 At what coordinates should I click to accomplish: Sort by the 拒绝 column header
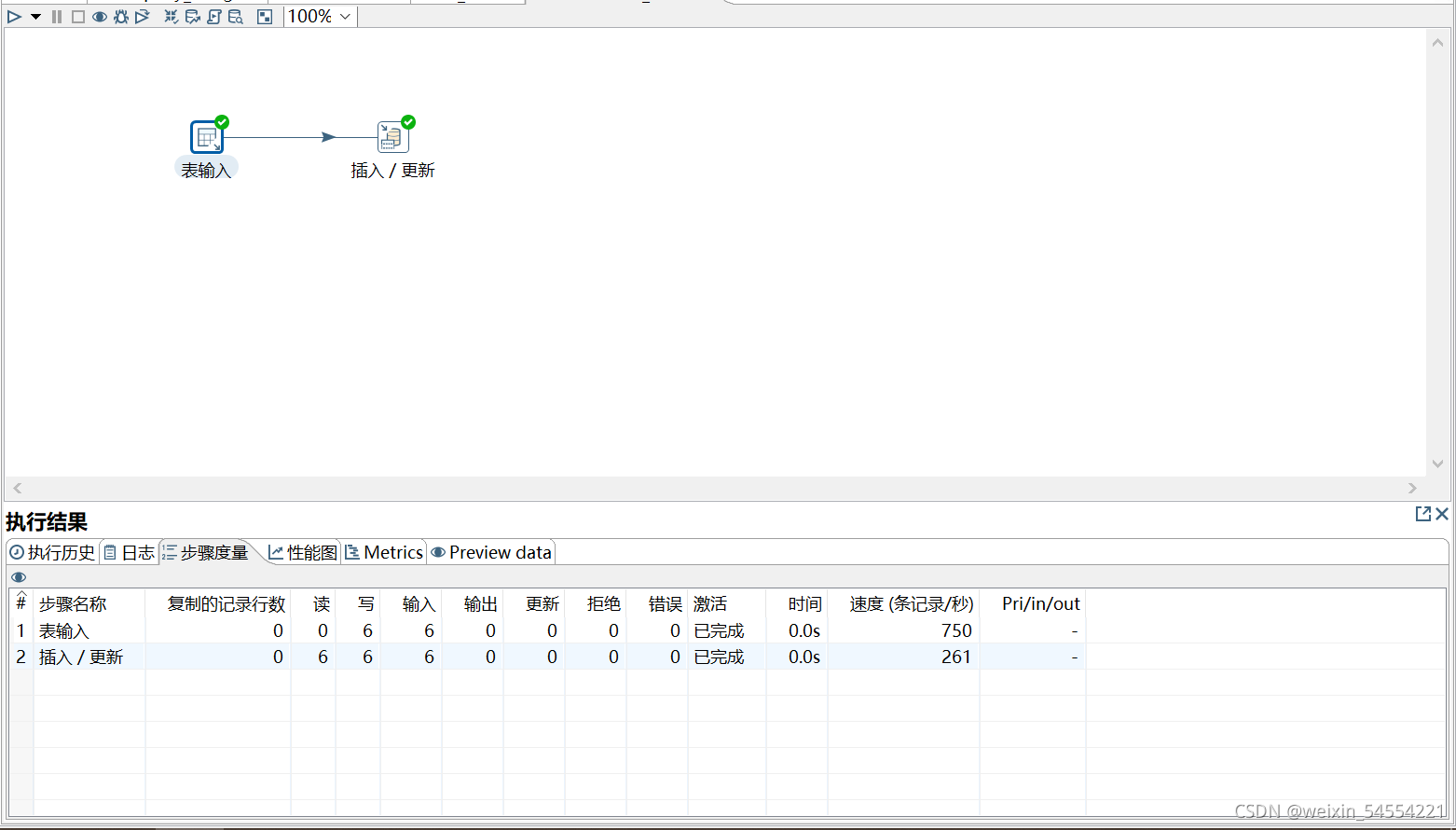click(x=596, y=603)
